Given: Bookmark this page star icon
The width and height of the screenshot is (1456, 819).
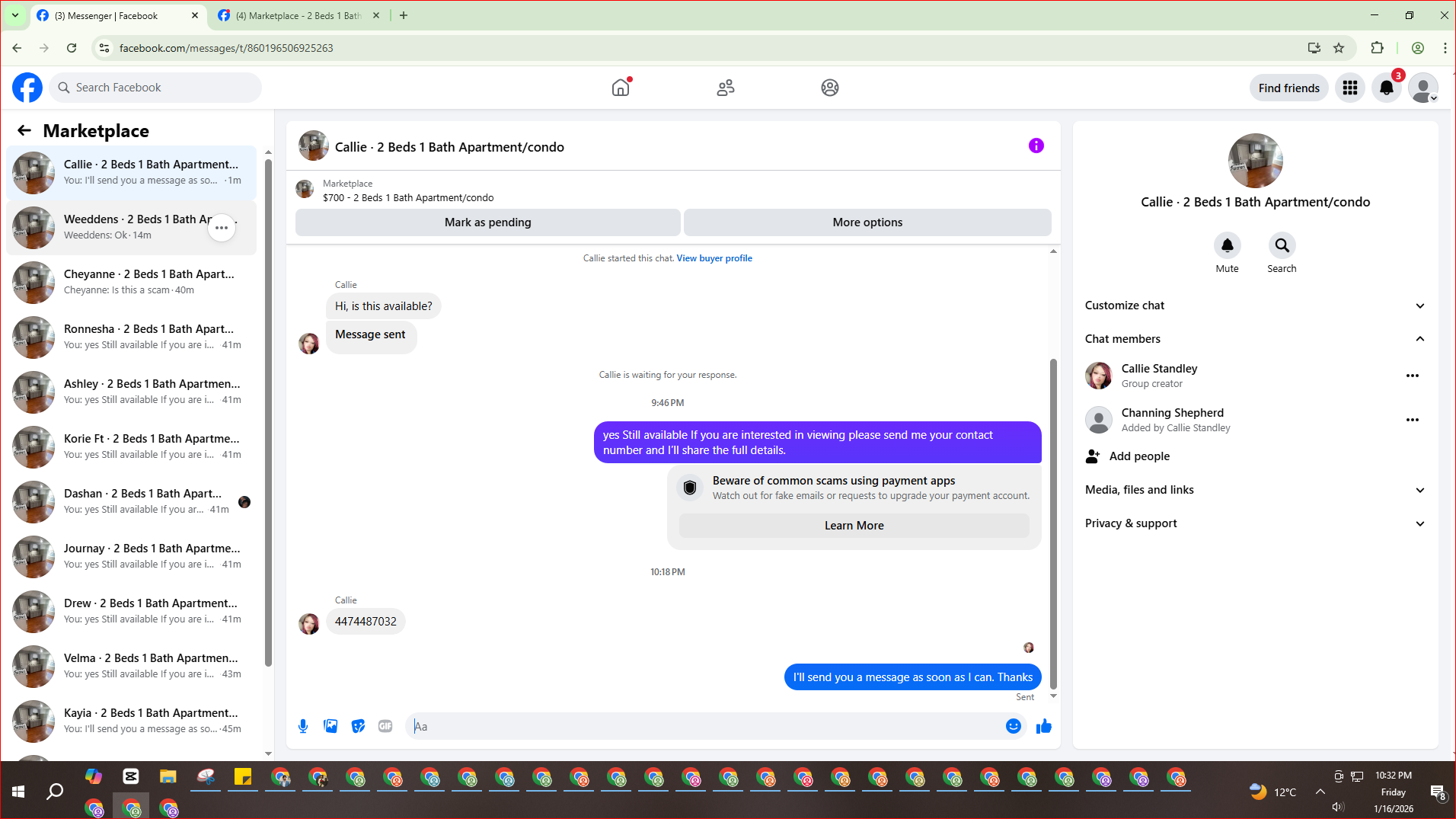Looking at the screenshot, I should click(x=1339, y=48).
